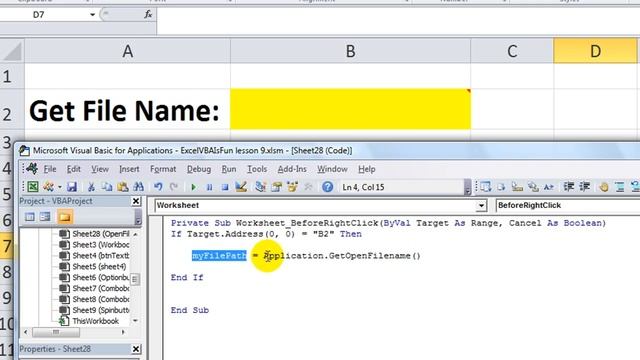The image size is (640, 360).
Task: Click the Insert UserForm toolbar icon
Action: click(x=49, y=187)
